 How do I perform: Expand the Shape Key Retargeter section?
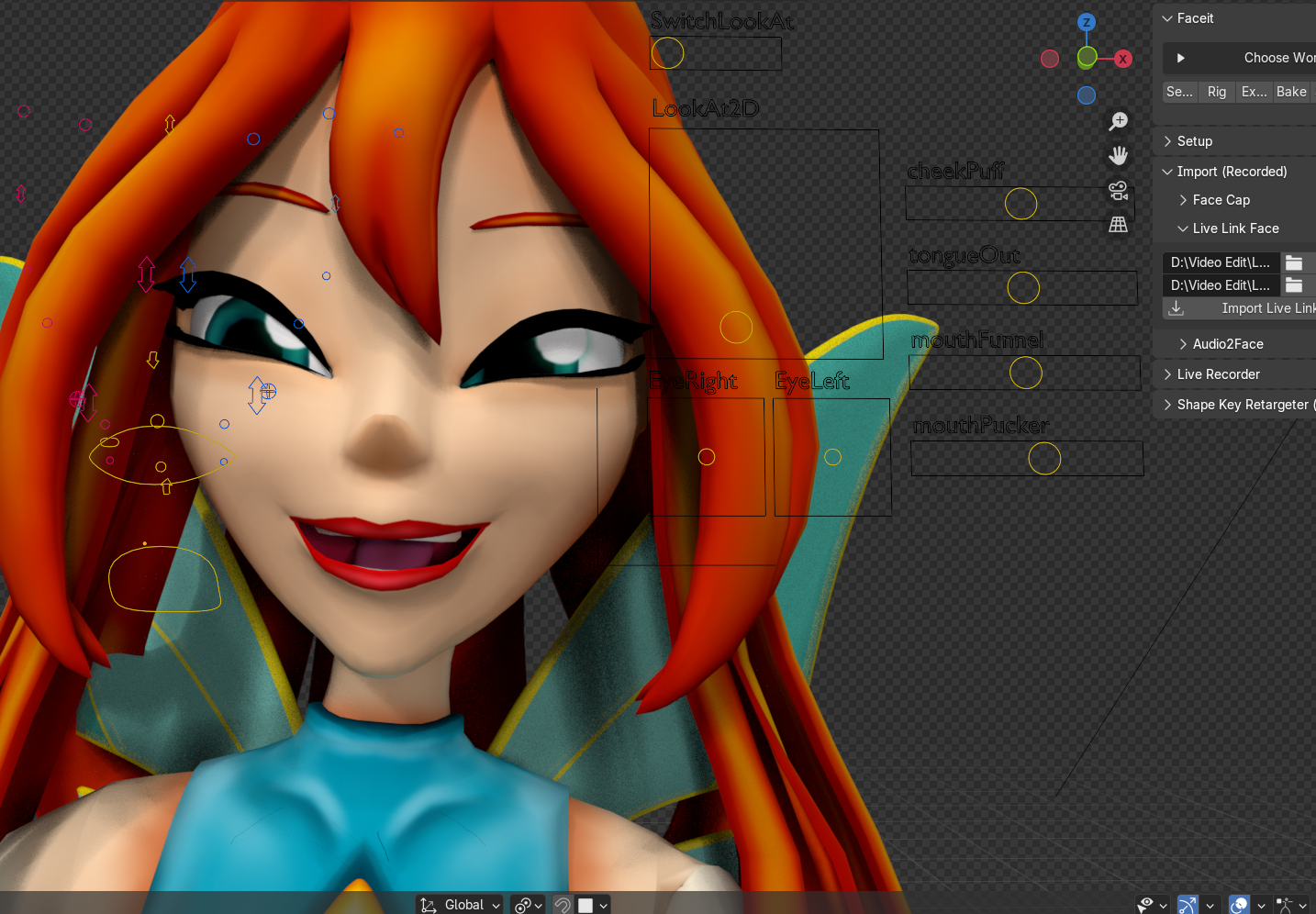pos(1167,405)
